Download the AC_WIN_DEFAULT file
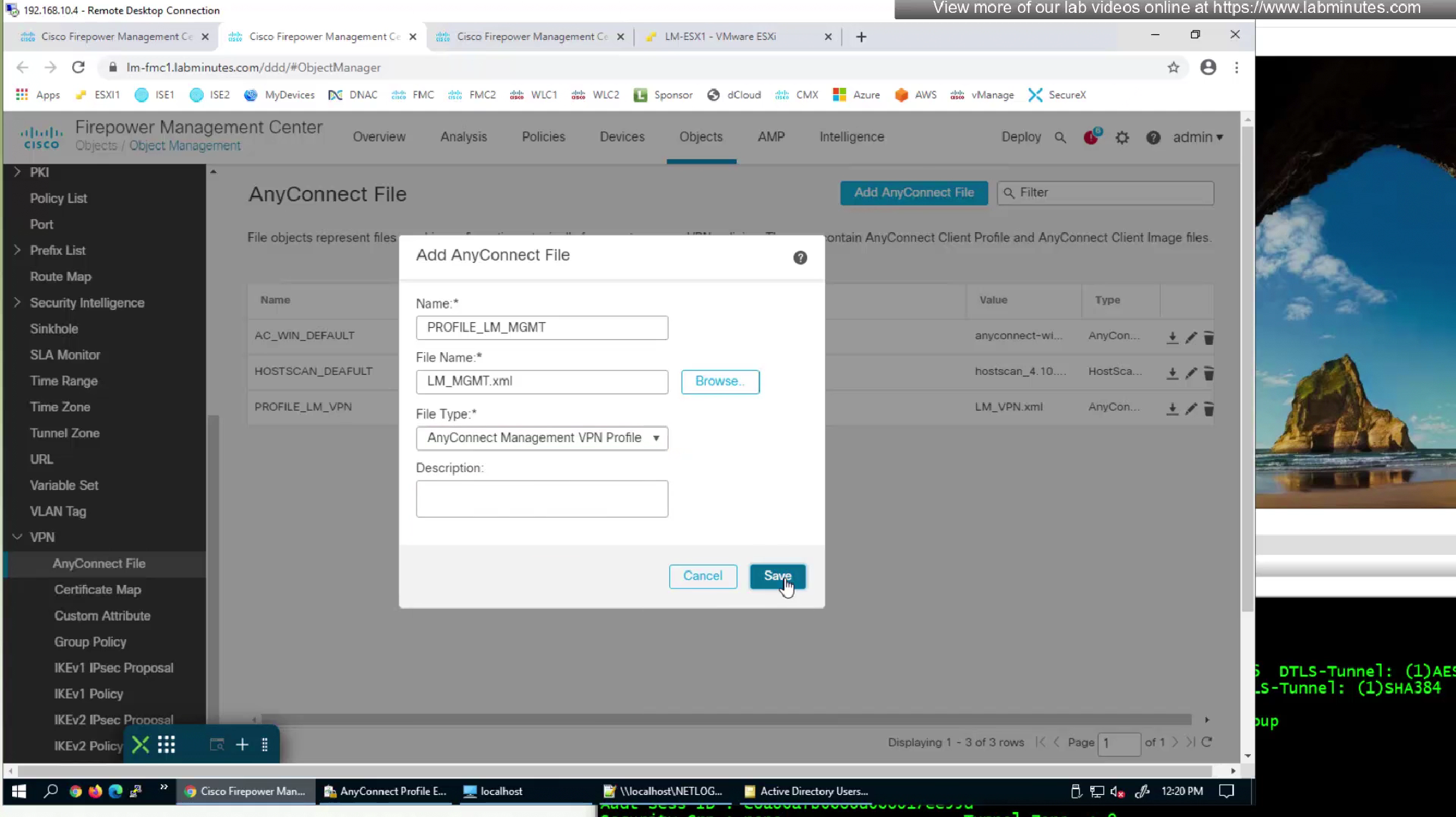Image resolution: width=1456 pixels, height=817 pixels. click(1172, 338)
